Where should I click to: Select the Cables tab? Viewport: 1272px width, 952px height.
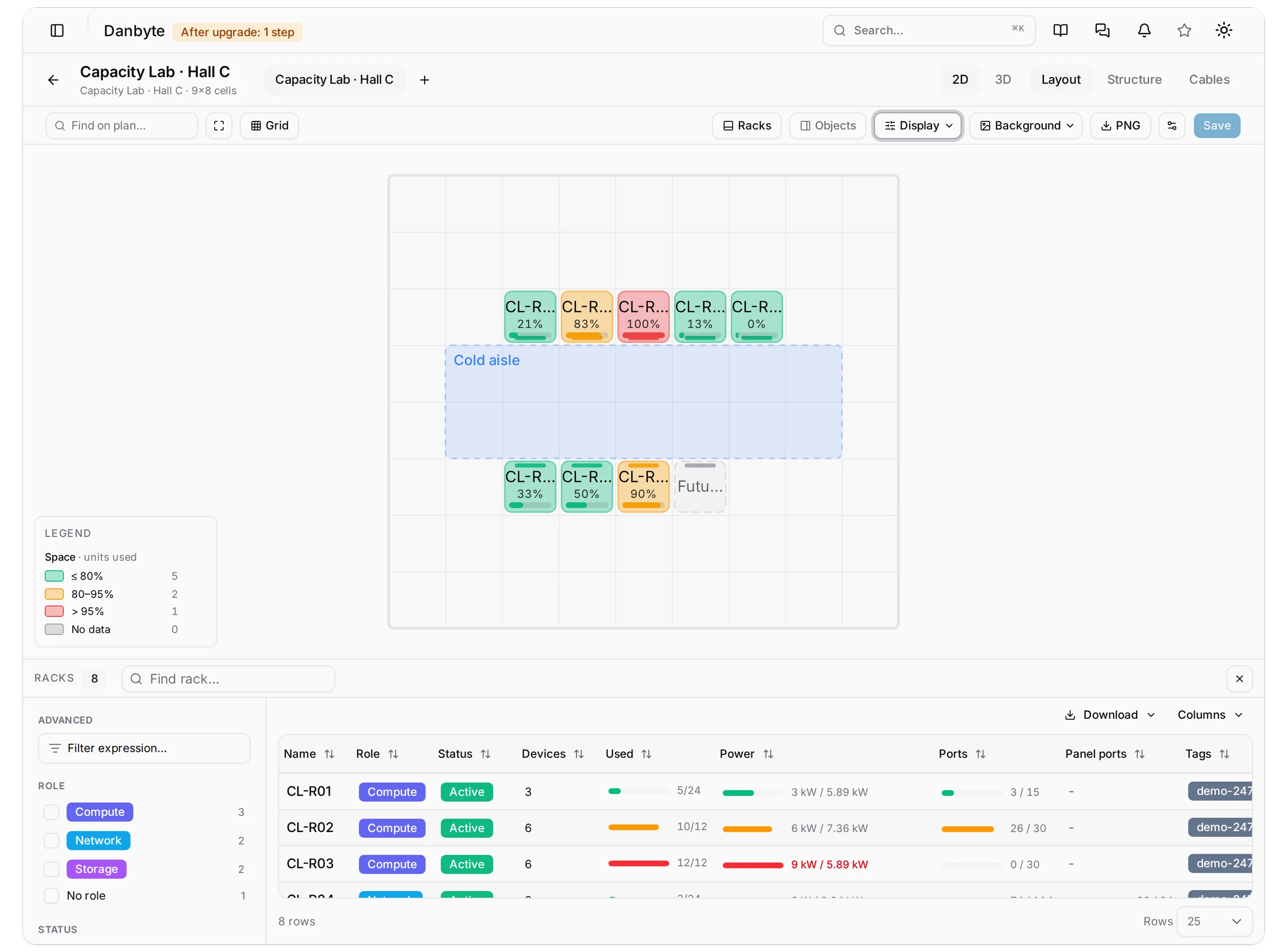(1209, 79)
